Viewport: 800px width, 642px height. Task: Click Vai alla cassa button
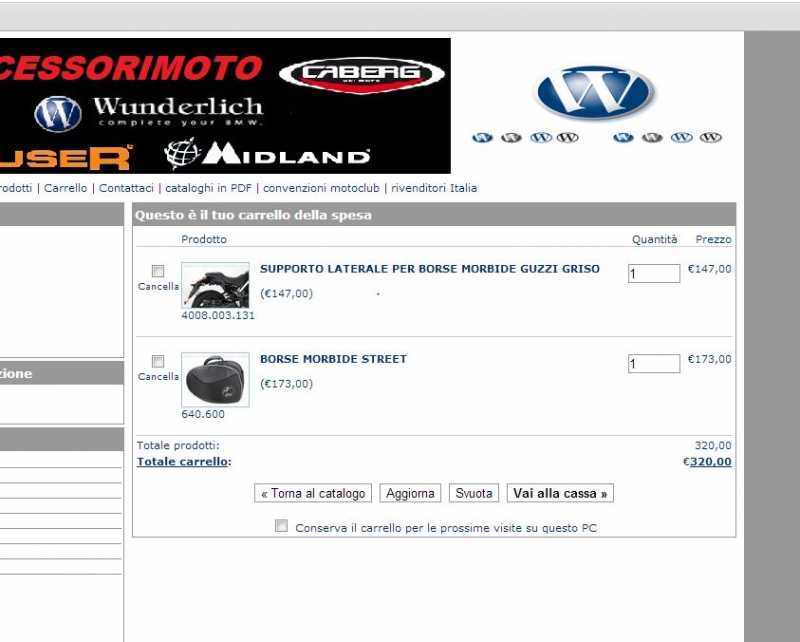tap(560, 493)
